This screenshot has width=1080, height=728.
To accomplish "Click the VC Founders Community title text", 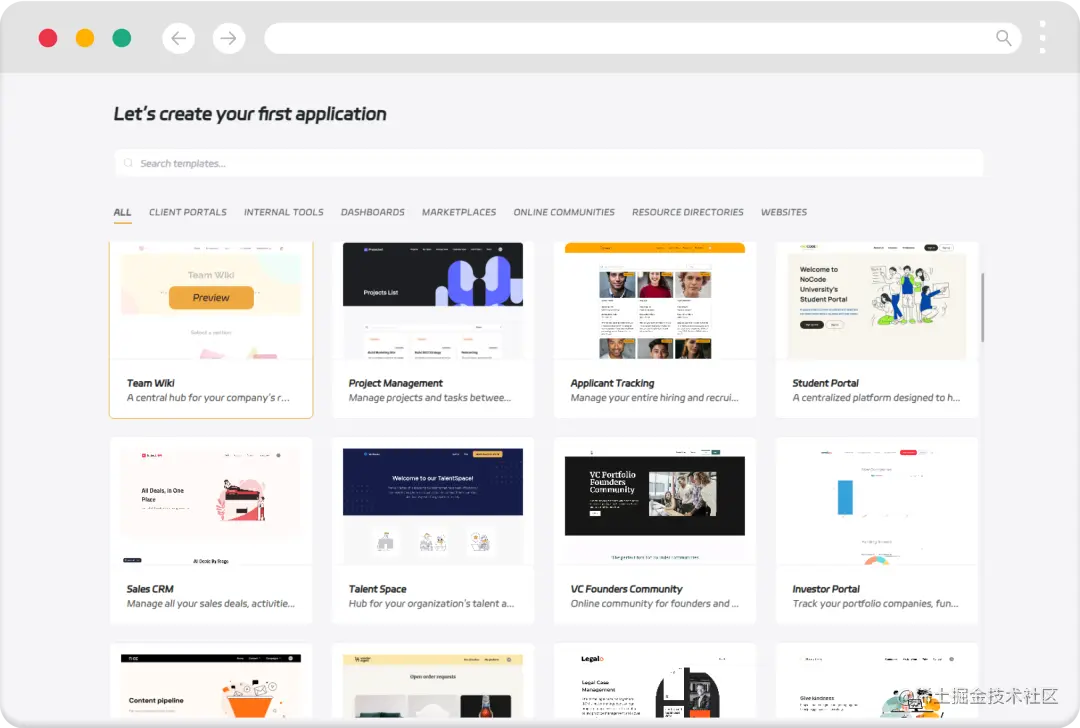I will 626,589.
